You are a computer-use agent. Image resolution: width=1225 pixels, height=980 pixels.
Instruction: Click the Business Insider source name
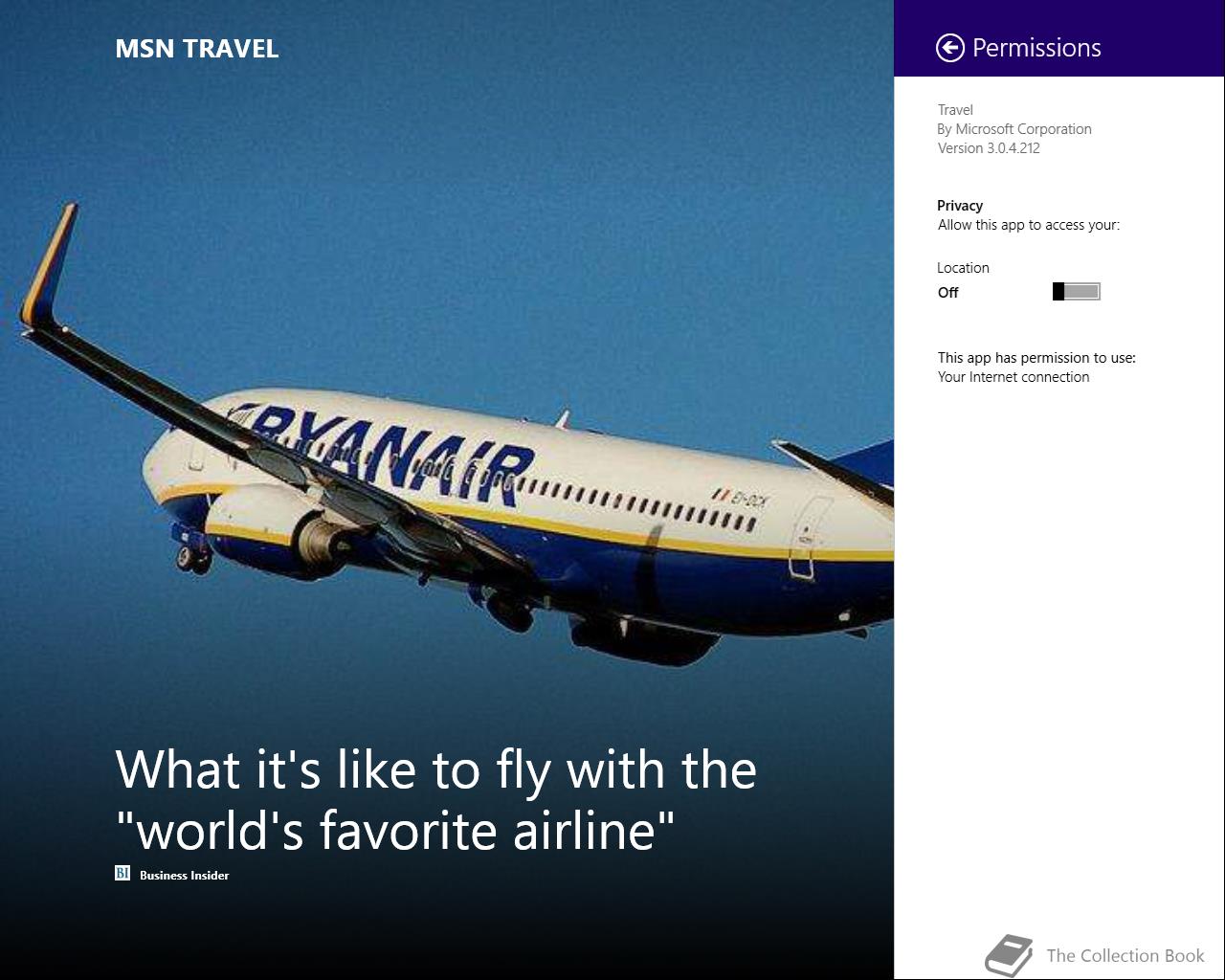tap(184, 875)
